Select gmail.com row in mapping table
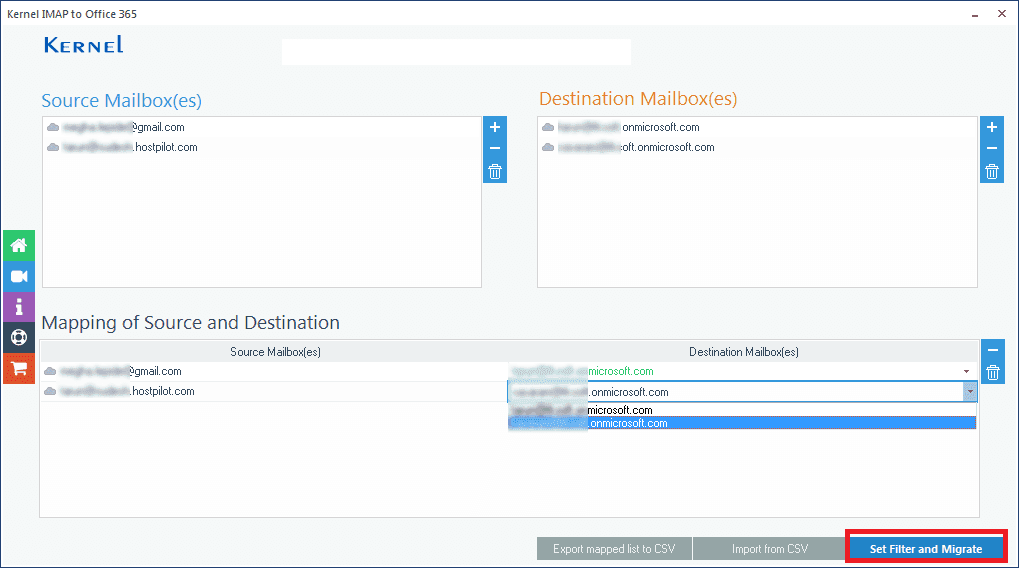The height and width of the screenshot is (568, 1019). click(274, 372)
